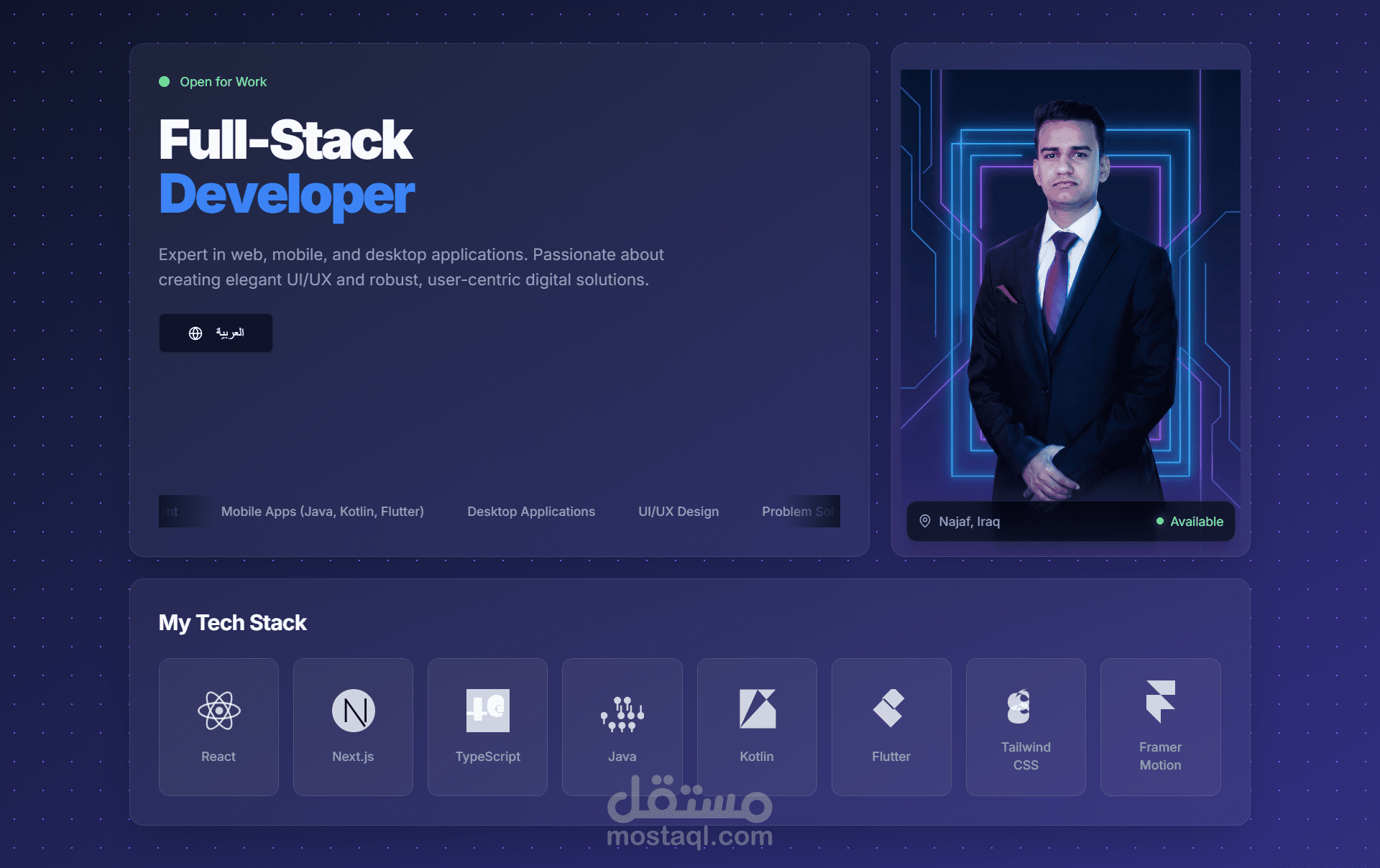Click the React atom icon
This screenshot has height=868, width=1380.
(x=218, y=711)
